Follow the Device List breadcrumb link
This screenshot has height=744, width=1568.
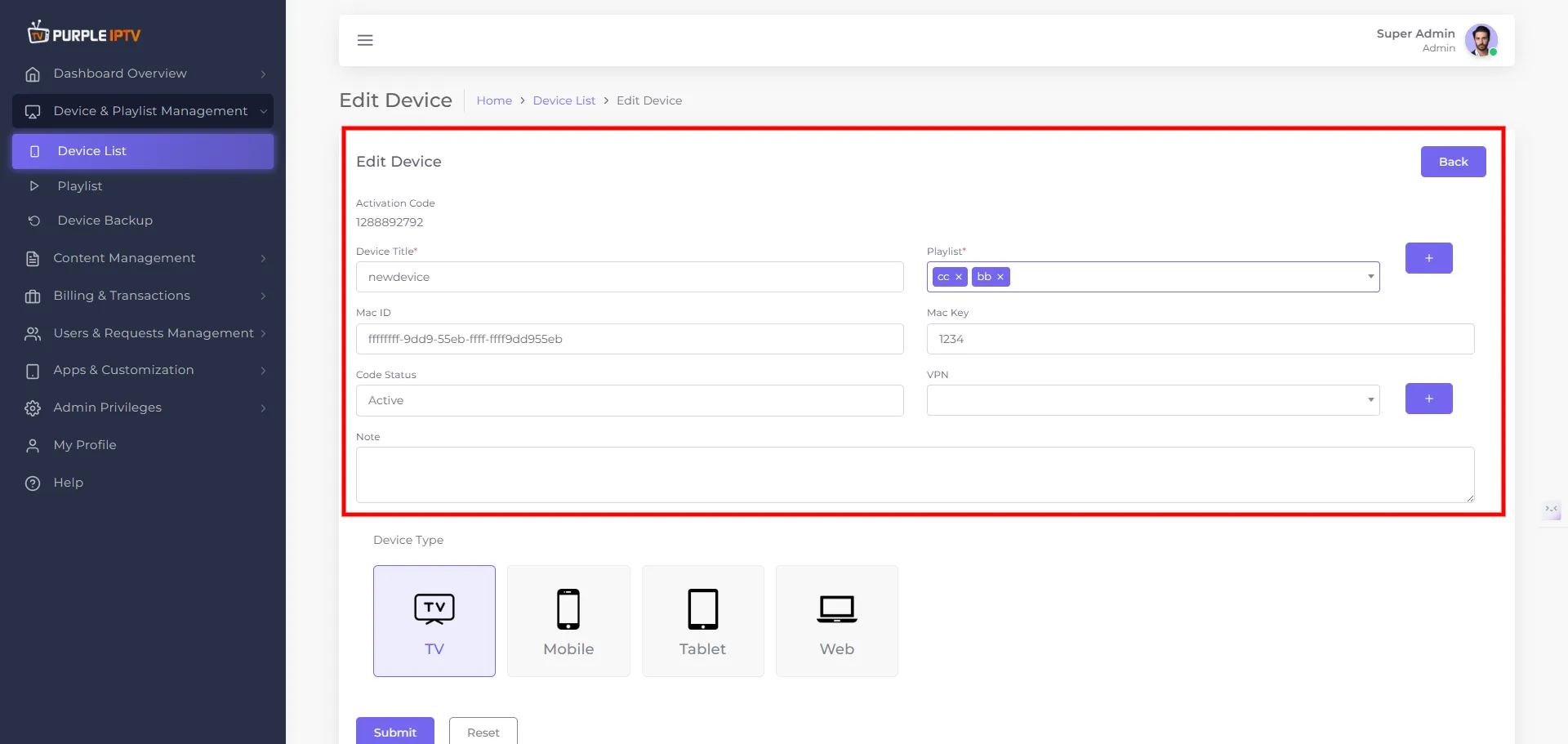pyautogui.click(x=564, y=100)
